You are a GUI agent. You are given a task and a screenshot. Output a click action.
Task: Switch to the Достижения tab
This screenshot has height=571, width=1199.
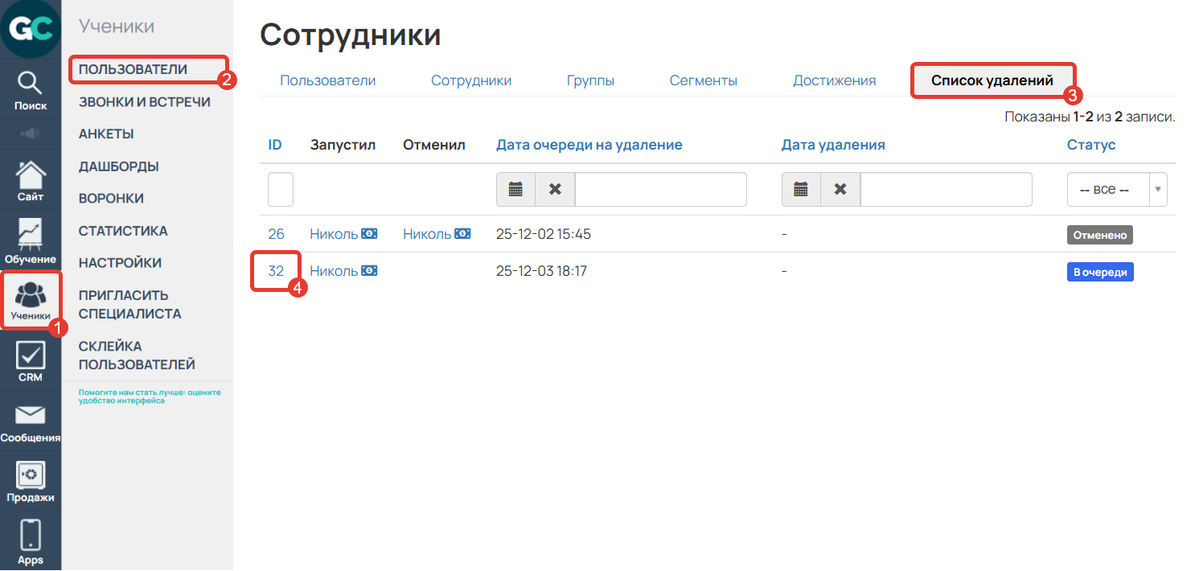click(x=834, y=80)
